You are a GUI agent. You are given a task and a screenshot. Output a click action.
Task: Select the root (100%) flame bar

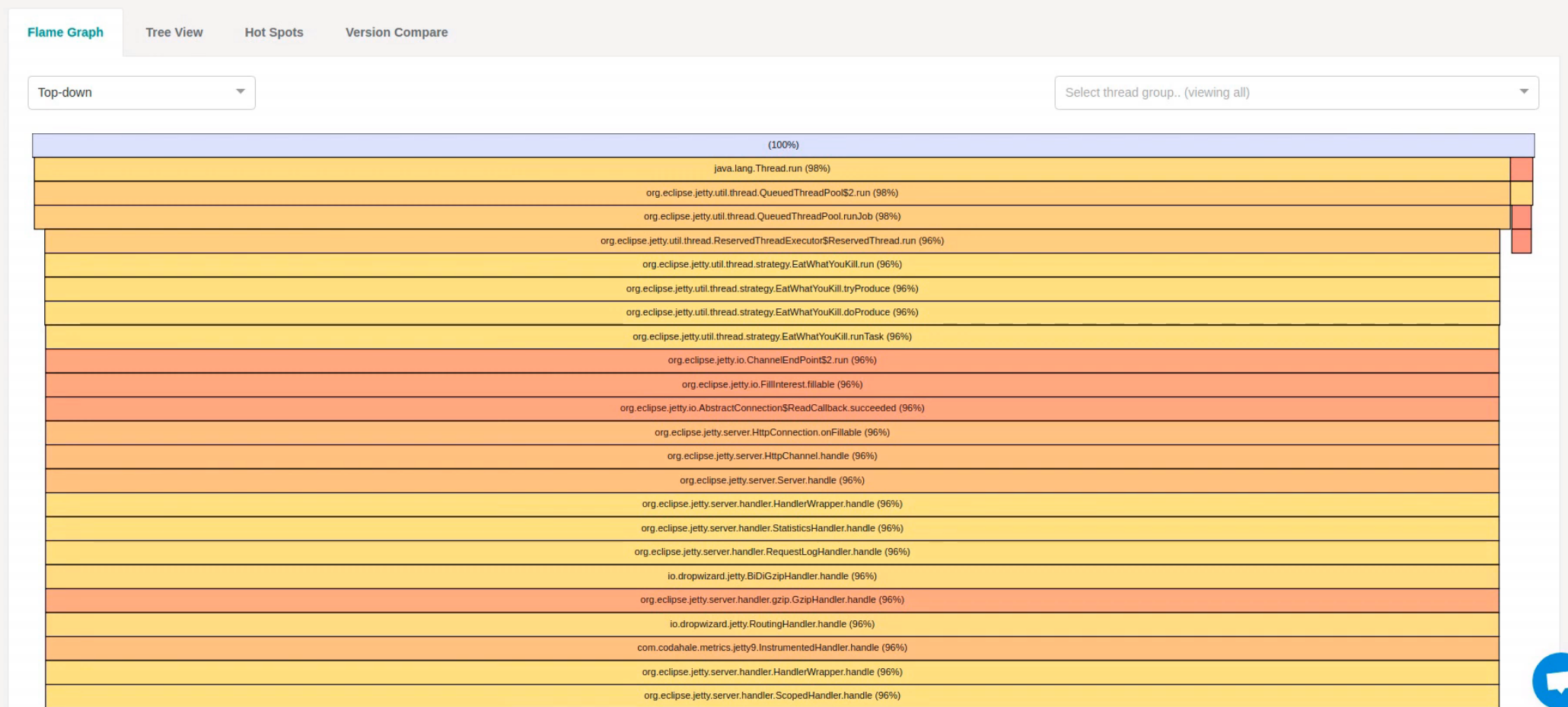[783, 145]
